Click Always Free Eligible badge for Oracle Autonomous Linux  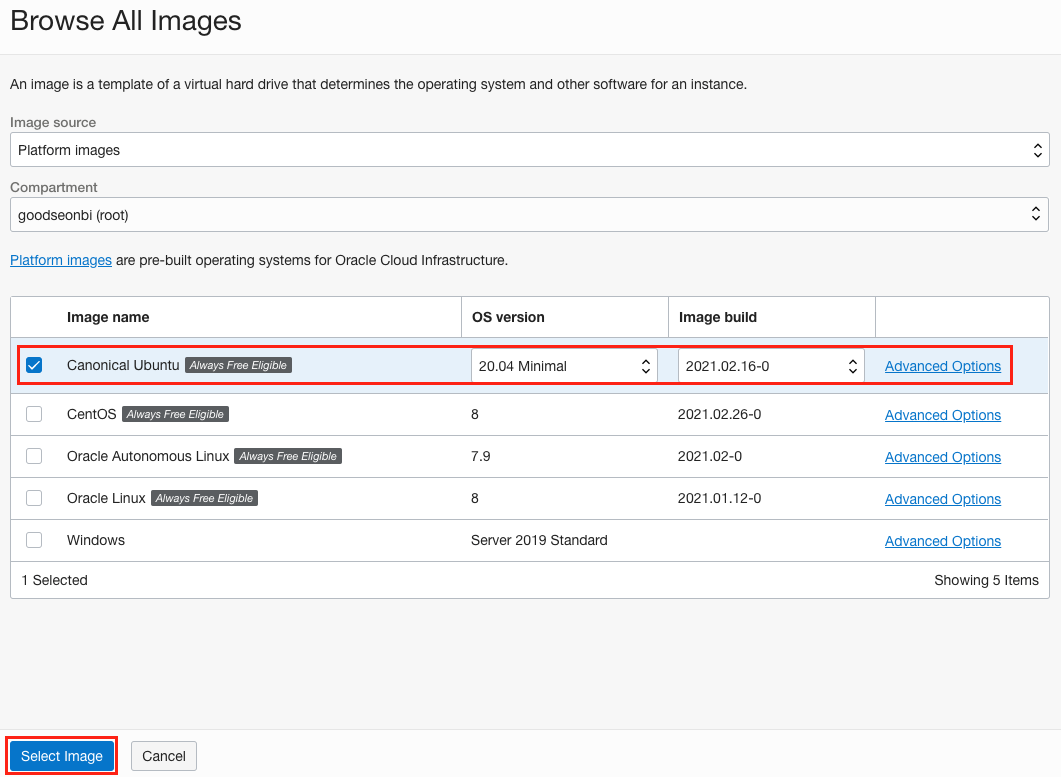click(x=288, y=456)
